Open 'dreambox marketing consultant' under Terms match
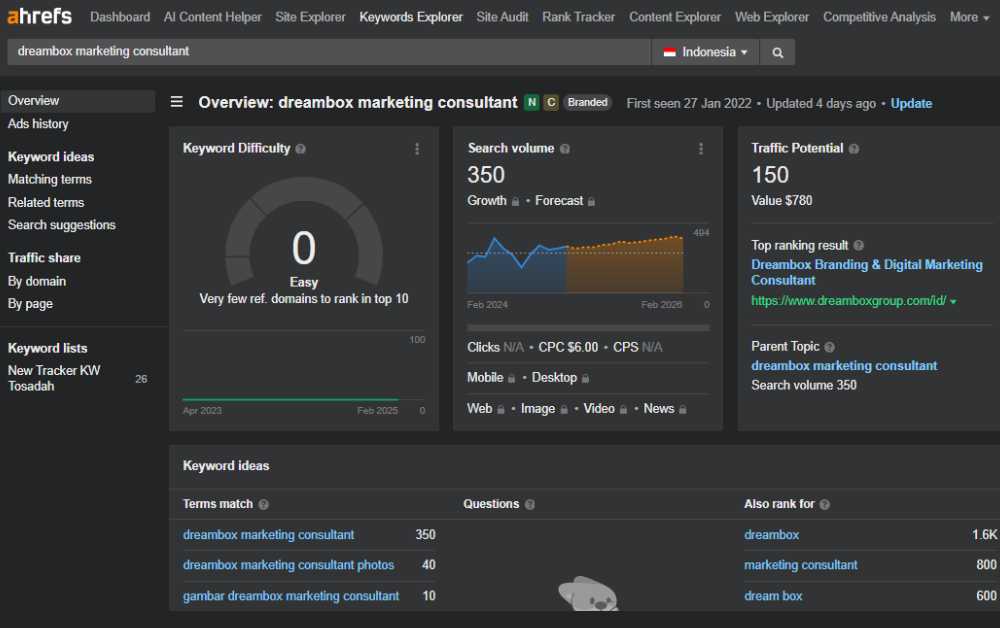This screenshot has height=628, width=1000. pos(268,535)
